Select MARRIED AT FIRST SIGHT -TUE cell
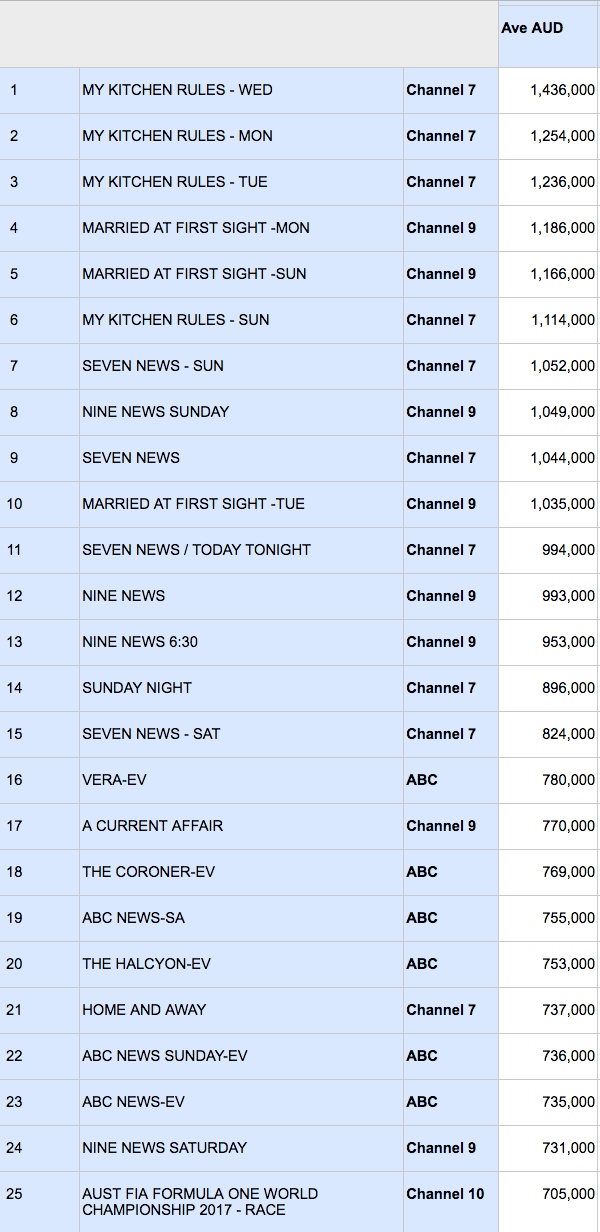 tap(241, 504)
